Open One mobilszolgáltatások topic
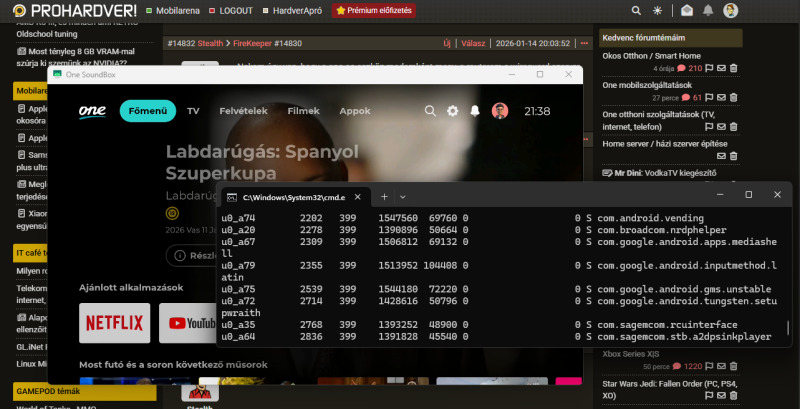The height and width of the screenshot is (409, 800). [647, 85]
